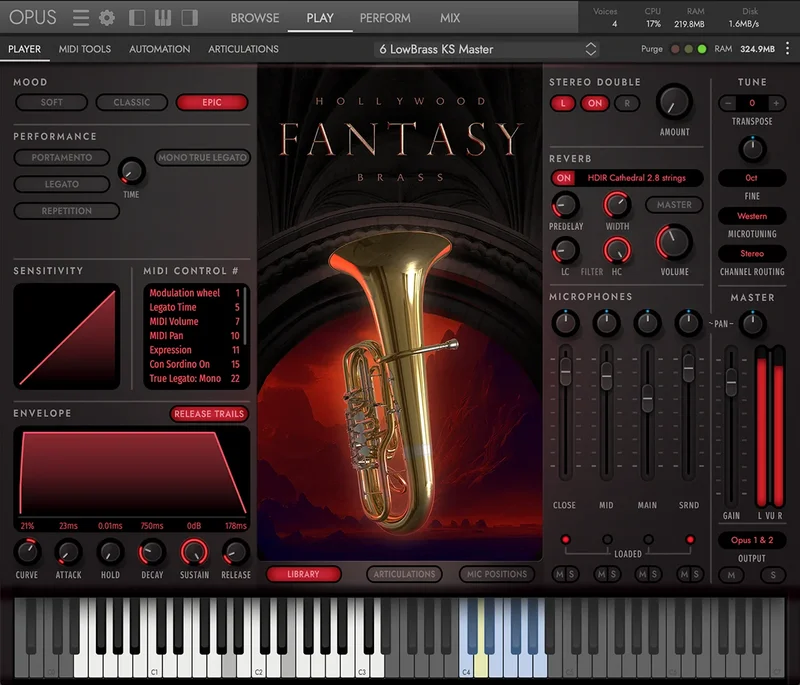Image resolution: width=800 pixels, height=685 pixels.
Task: Increase transpose with the plus button
Action: 776,103
